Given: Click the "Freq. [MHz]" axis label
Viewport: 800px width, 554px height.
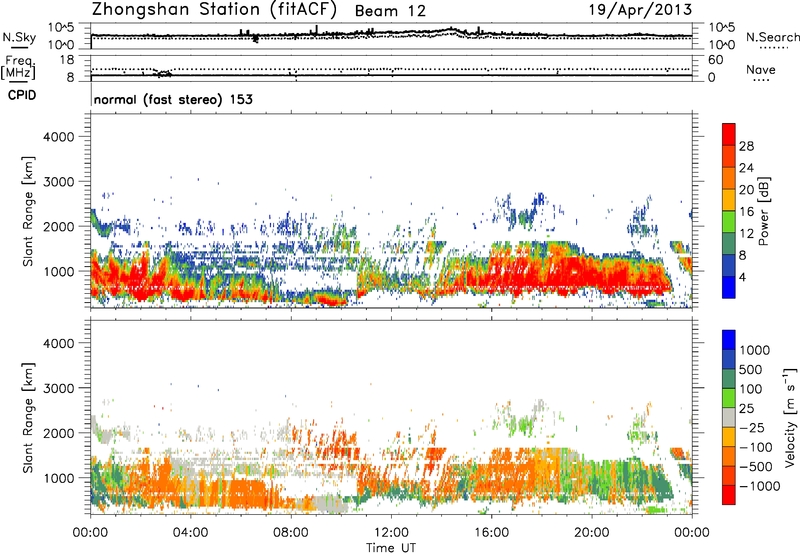Looking at the screenshot, I should [18, 68].
